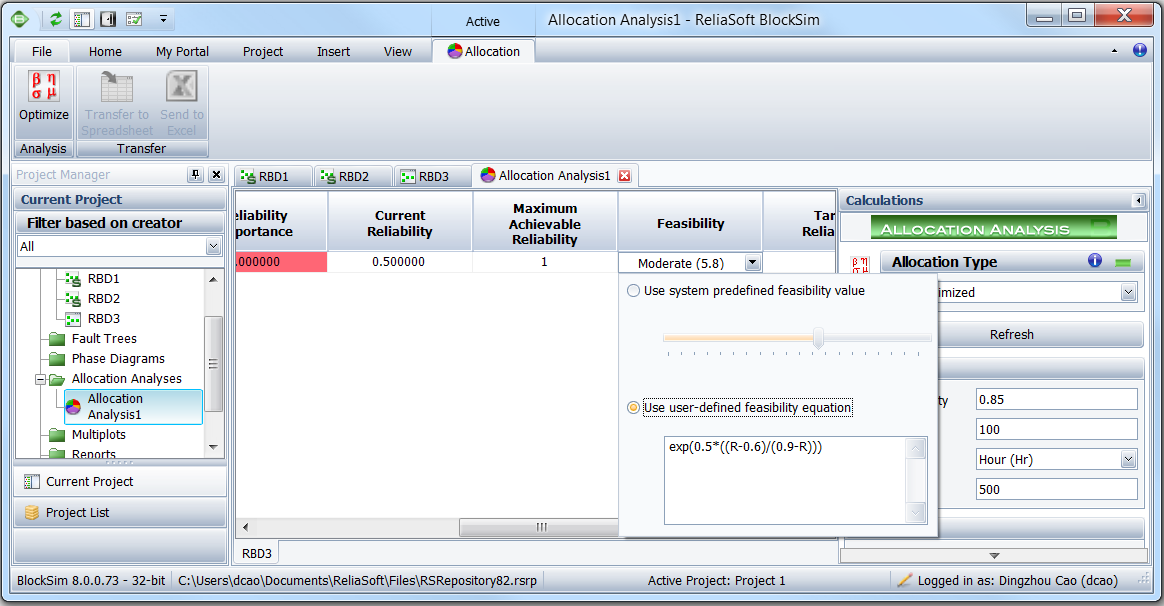Close the Allocation Analysis1 tab
Screen dimensions: 1164x606
click(624, 176)
